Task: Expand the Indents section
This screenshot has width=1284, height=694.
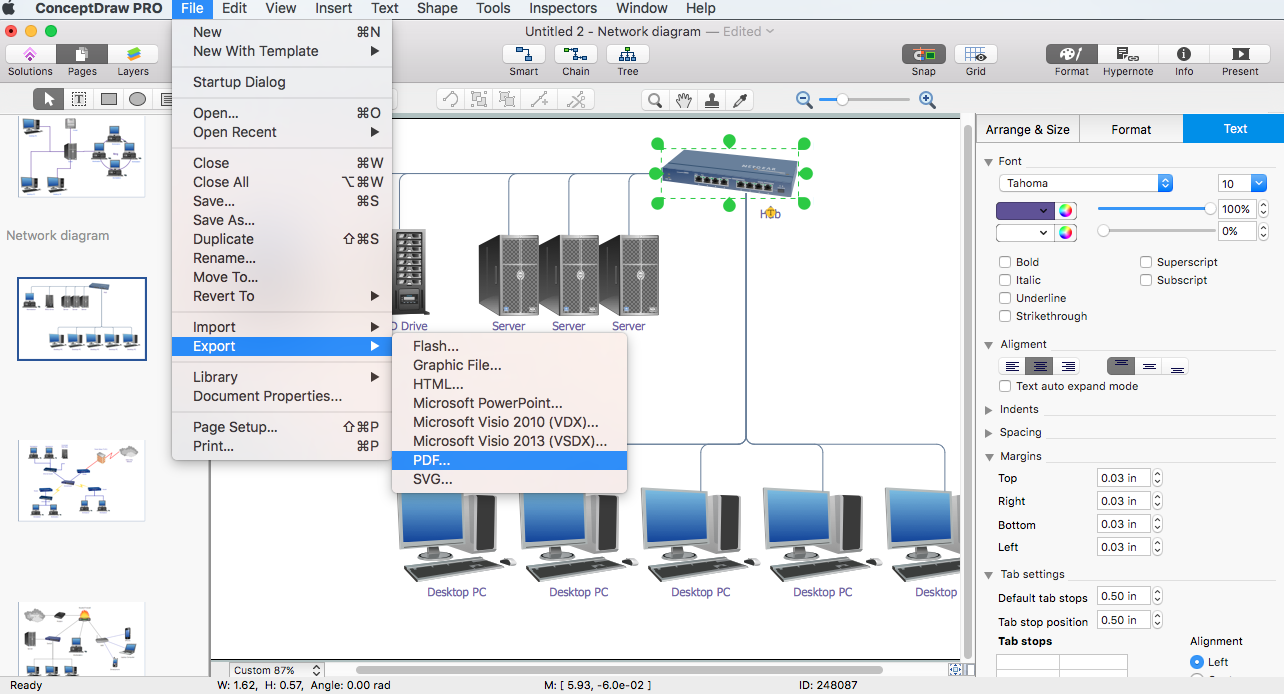Action: pos(989,409)
